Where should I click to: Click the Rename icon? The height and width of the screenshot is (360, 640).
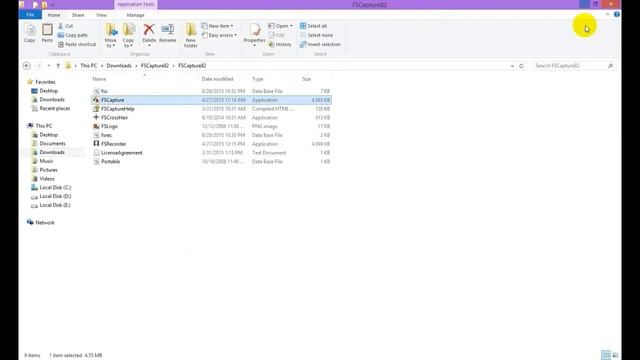tap(168, 33)
